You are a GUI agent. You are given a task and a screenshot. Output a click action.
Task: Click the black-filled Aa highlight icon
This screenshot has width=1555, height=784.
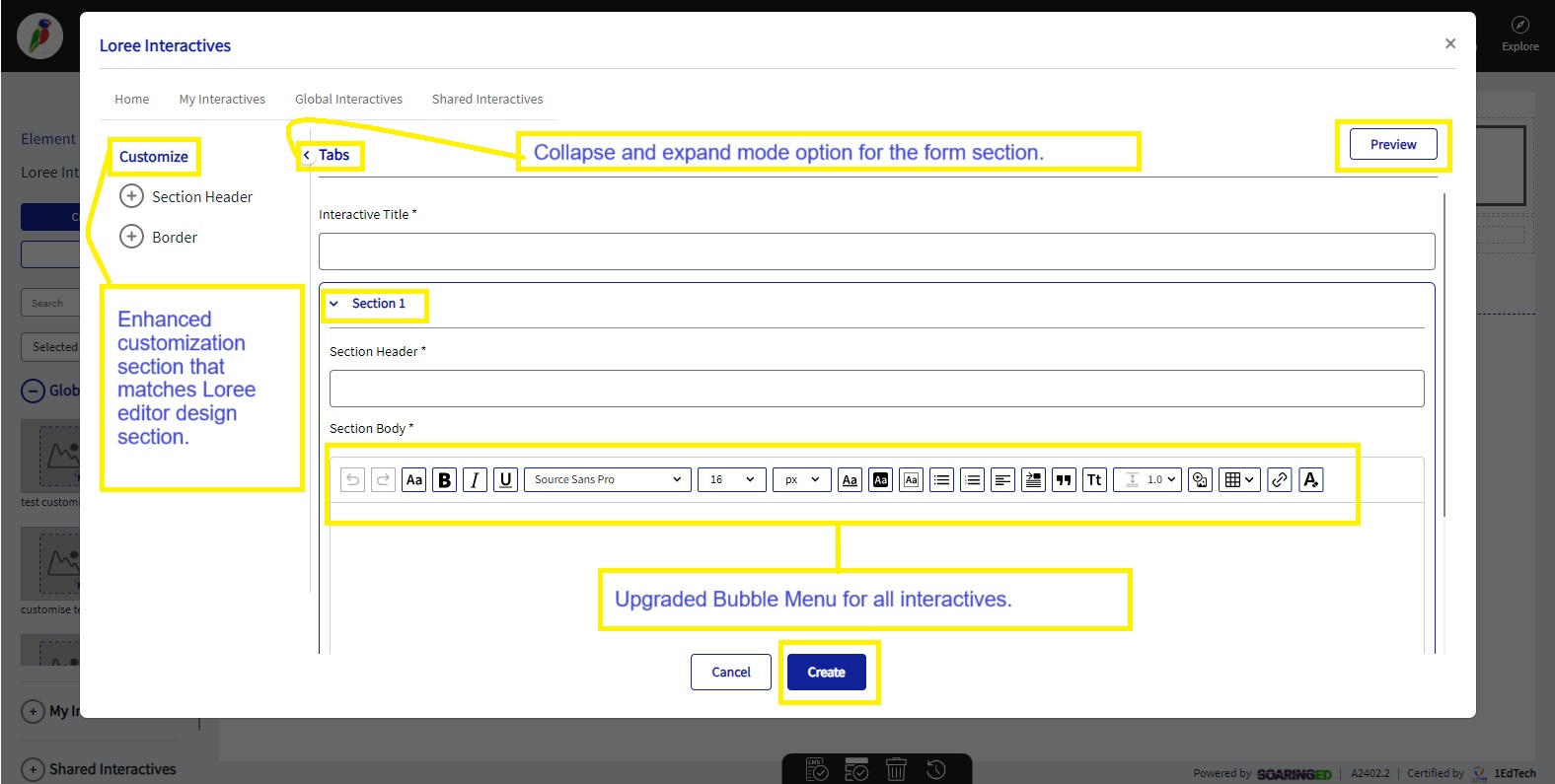[x=880, y=479]
